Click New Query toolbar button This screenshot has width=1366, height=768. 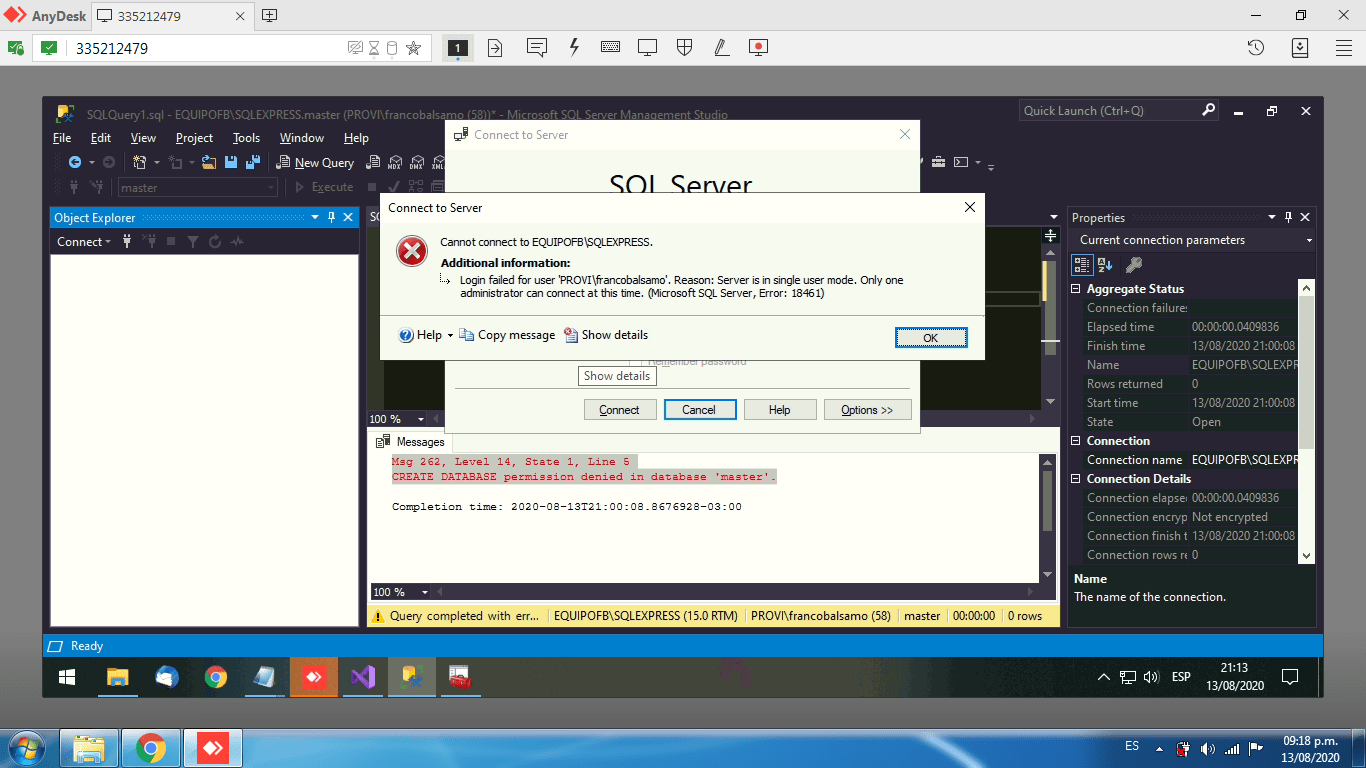coord(315,162)
